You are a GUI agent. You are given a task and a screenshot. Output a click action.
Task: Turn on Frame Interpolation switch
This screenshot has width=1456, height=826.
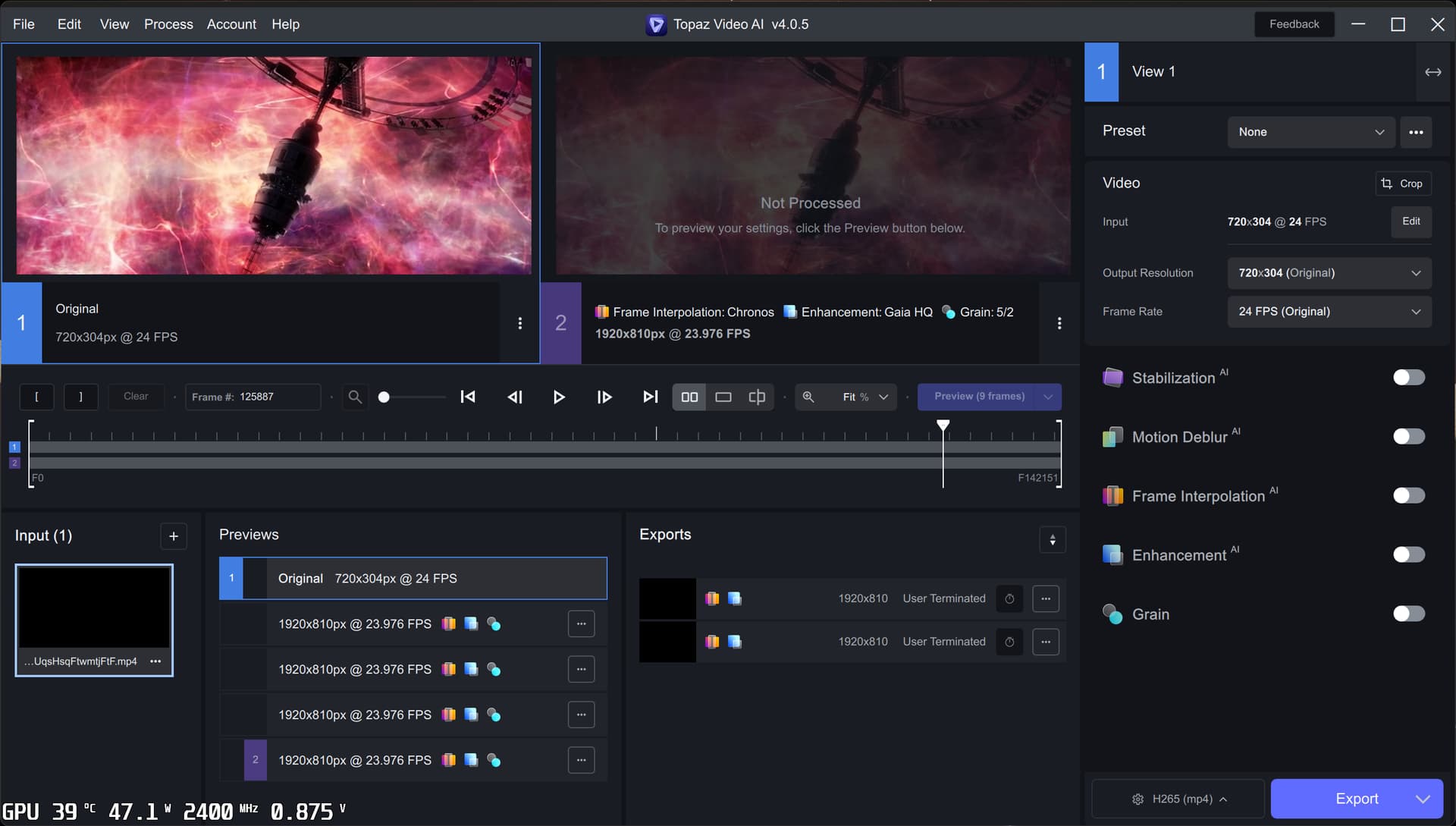(1408, 496)
